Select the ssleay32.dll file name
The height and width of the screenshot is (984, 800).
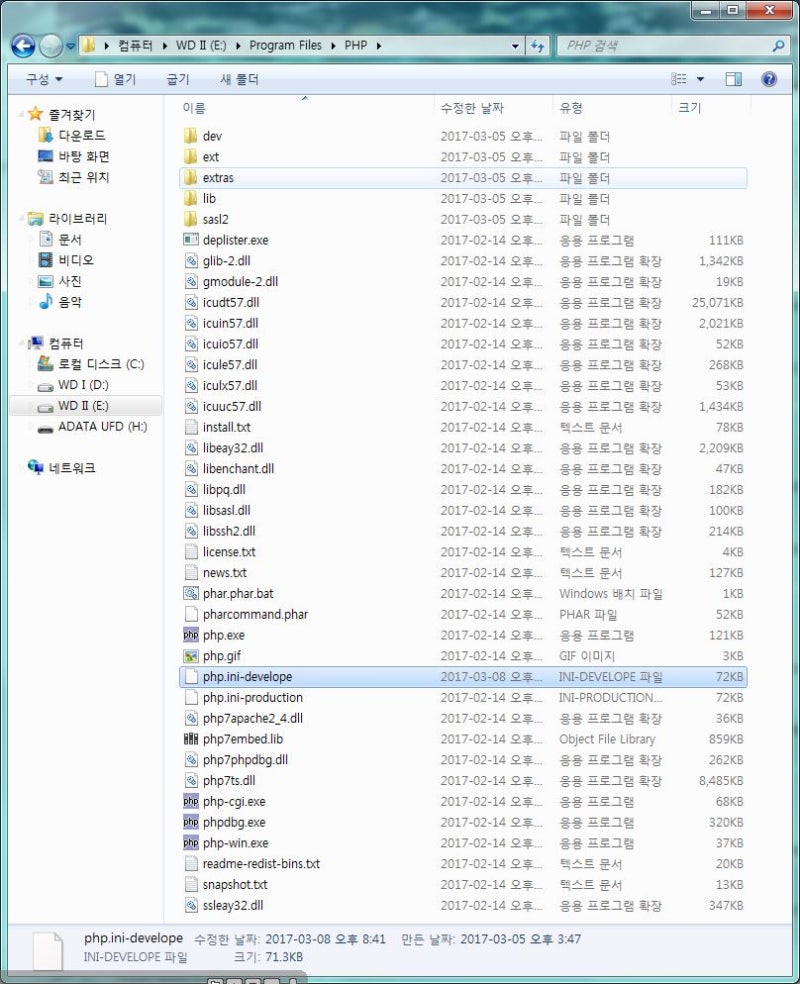coord(233,905)
